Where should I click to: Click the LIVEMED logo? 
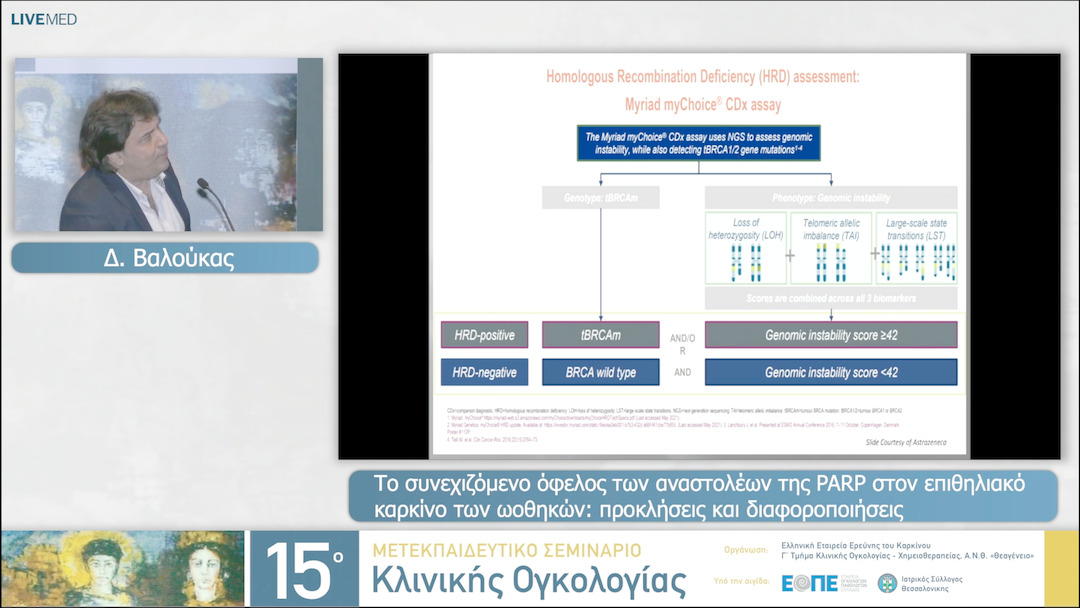click(42, 17)
